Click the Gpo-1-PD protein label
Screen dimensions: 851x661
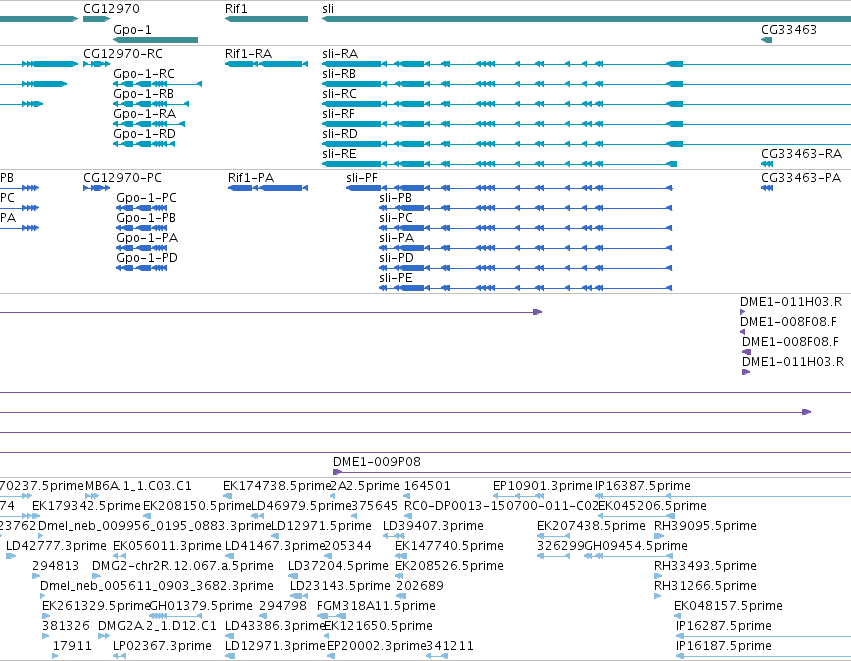coord(147,258)
